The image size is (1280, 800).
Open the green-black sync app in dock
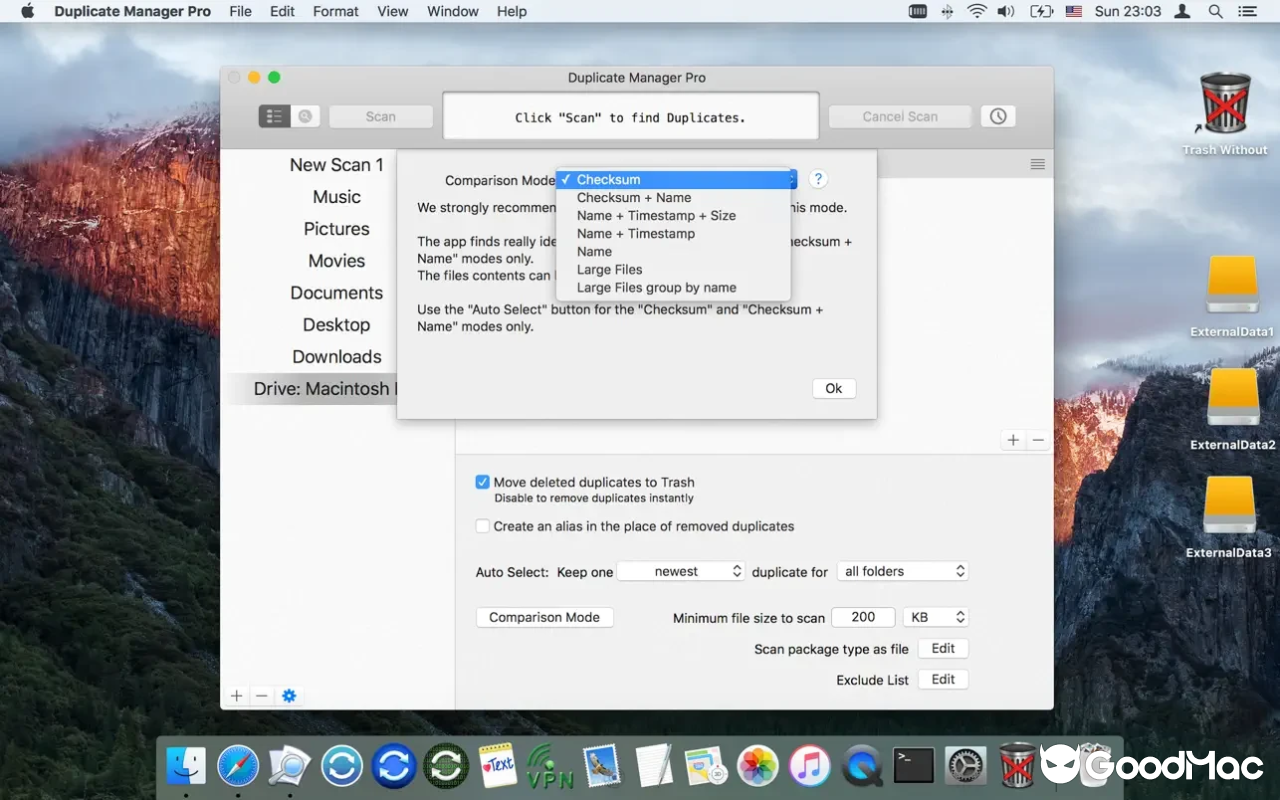(x=446, y=766)
